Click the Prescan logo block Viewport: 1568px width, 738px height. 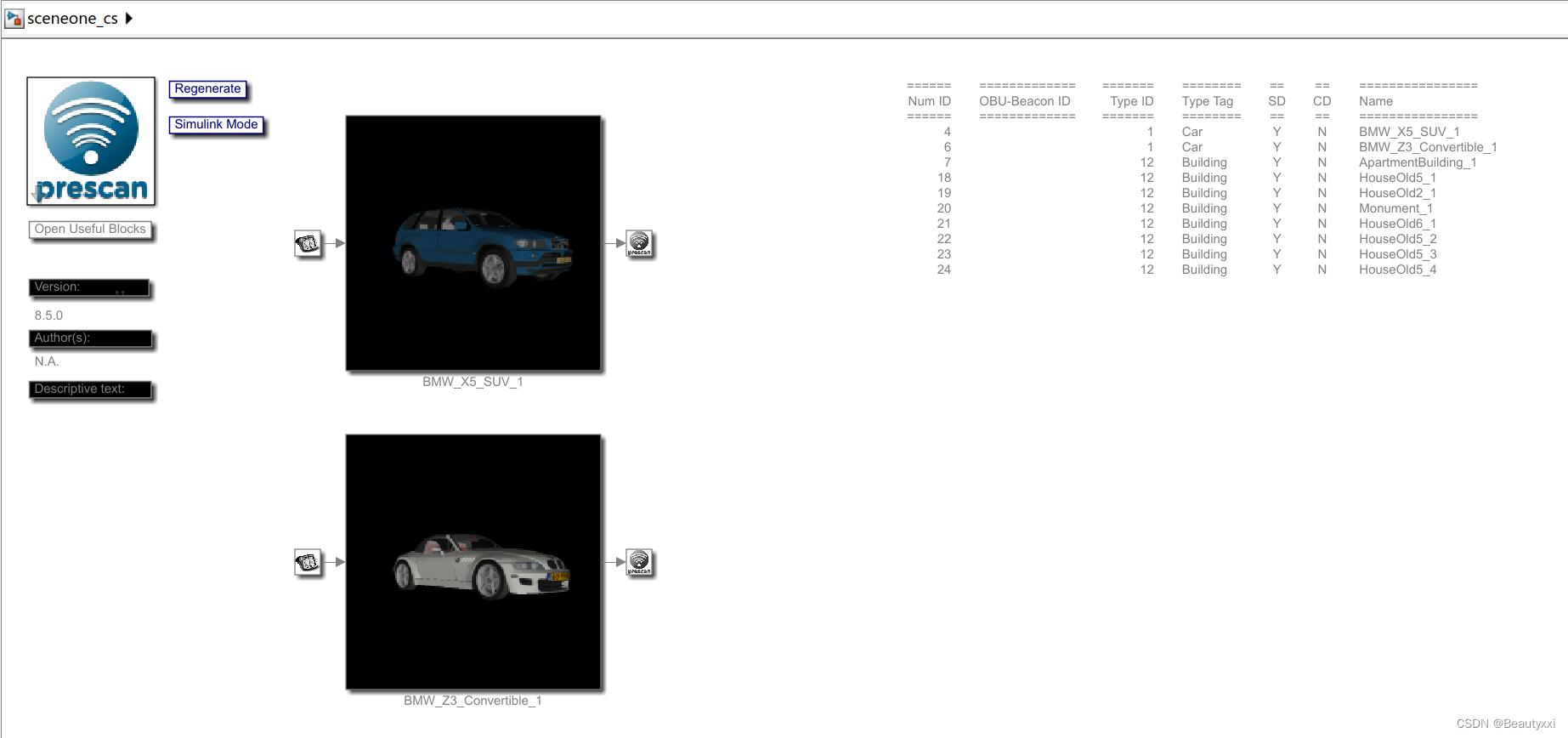click(91, 141)
